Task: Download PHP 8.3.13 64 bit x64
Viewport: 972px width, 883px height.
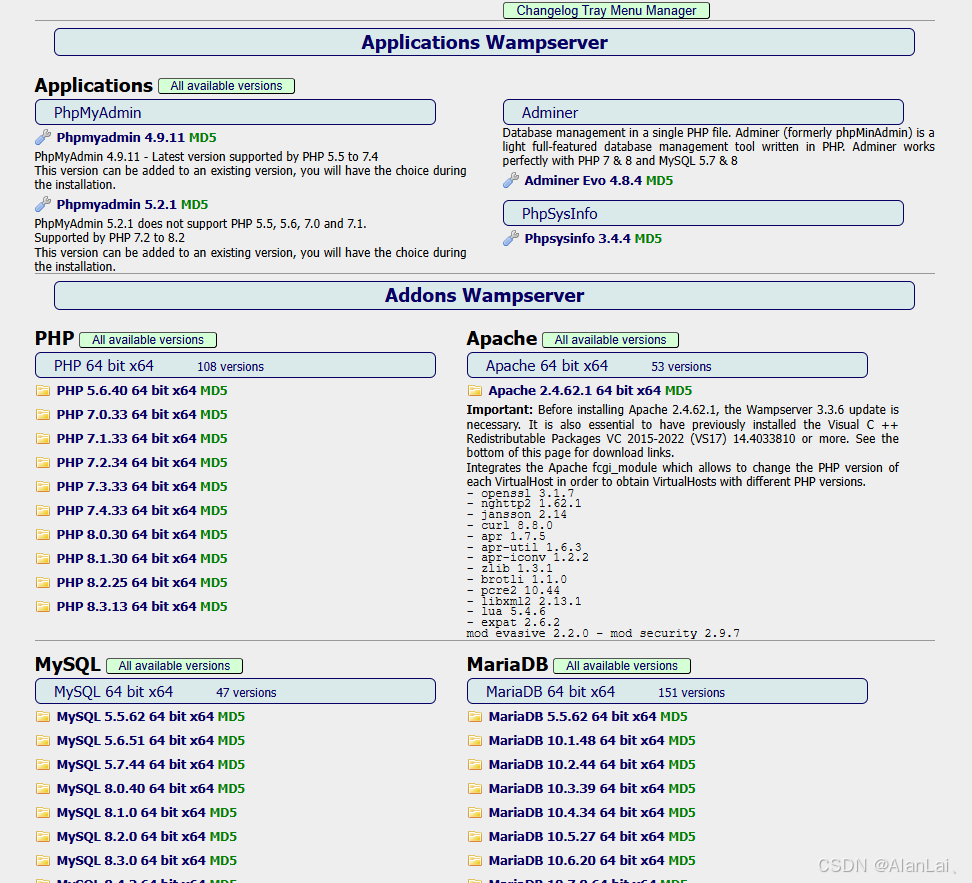Action: coord(126,606)
